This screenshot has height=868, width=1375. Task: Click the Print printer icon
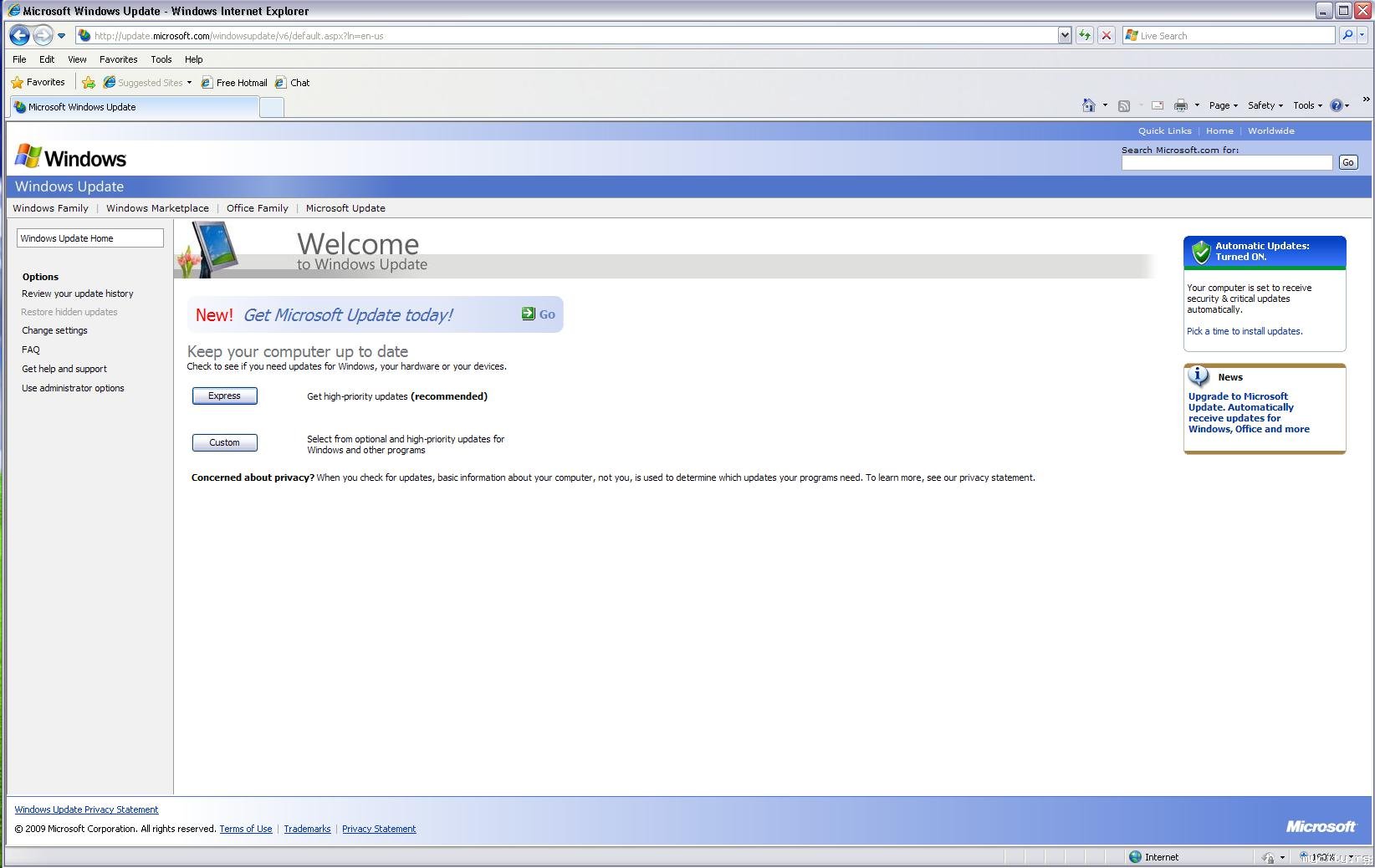click(1181, 105)
